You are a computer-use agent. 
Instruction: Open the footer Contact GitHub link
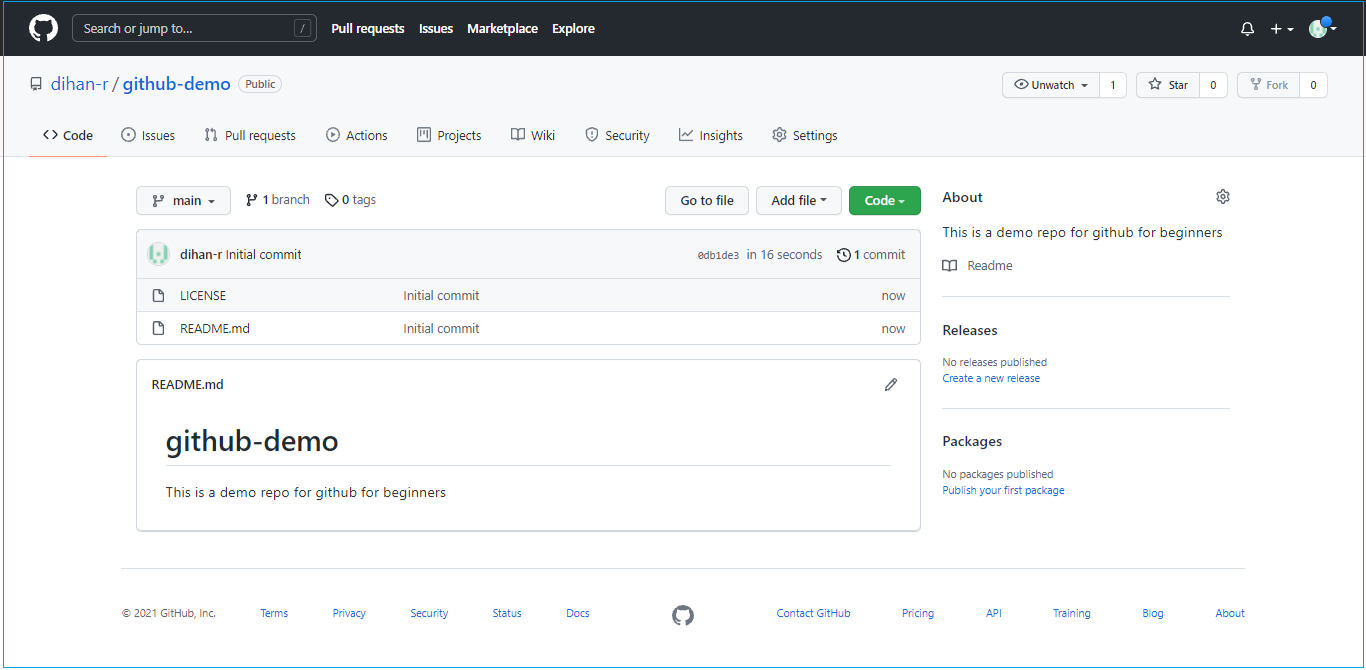pos(814,614)
